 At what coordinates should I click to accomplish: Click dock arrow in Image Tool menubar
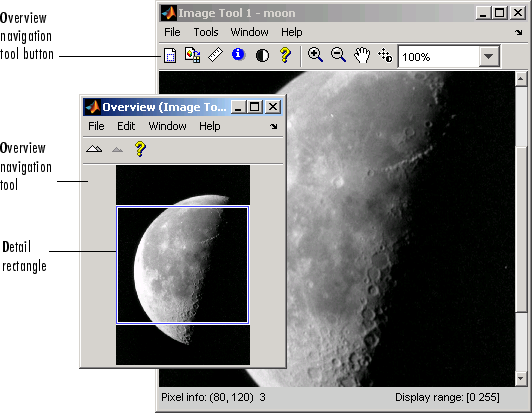[518, 33]
